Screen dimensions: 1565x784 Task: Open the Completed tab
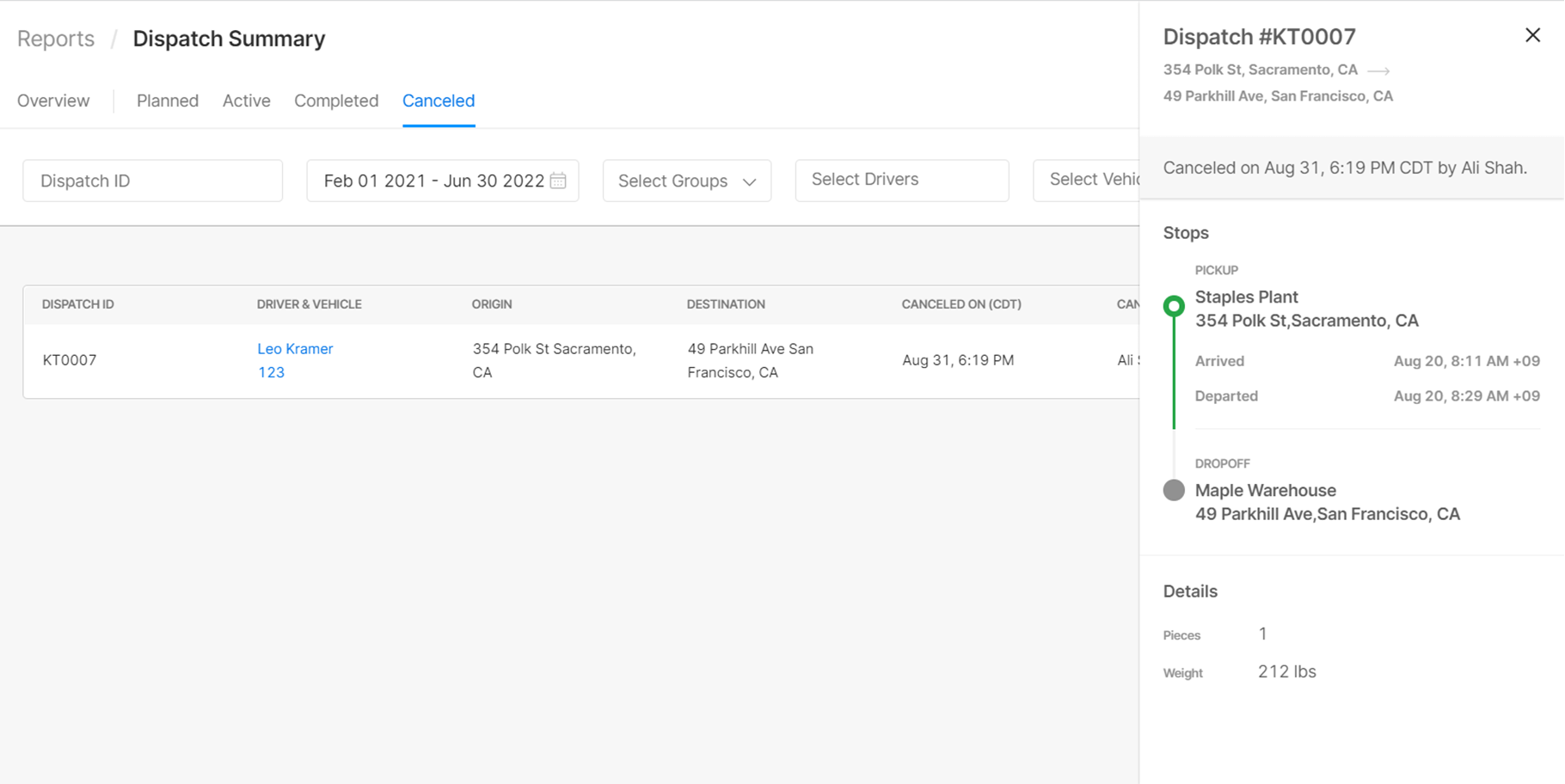(x=336, y=101)
